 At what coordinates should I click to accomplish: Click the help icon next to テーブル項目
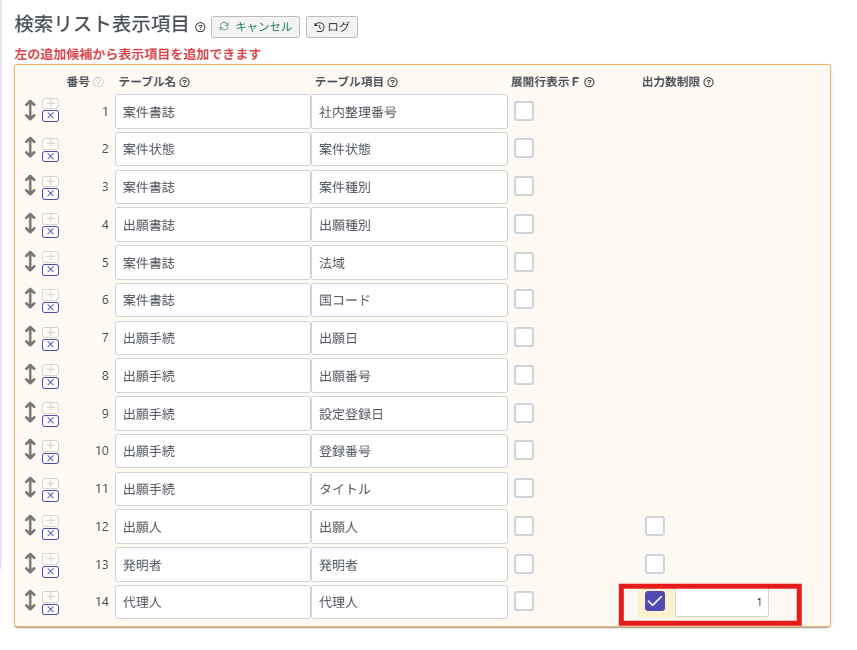point(393,82)
